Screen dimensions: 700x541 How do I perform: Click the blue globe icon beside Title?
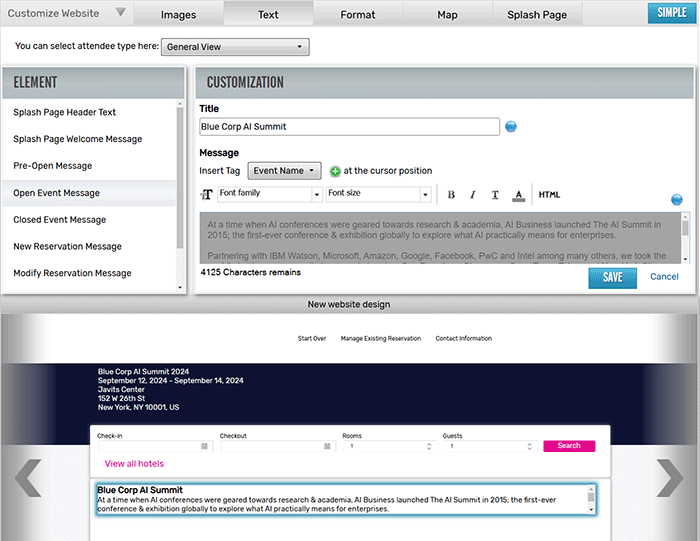coord(511,127)
